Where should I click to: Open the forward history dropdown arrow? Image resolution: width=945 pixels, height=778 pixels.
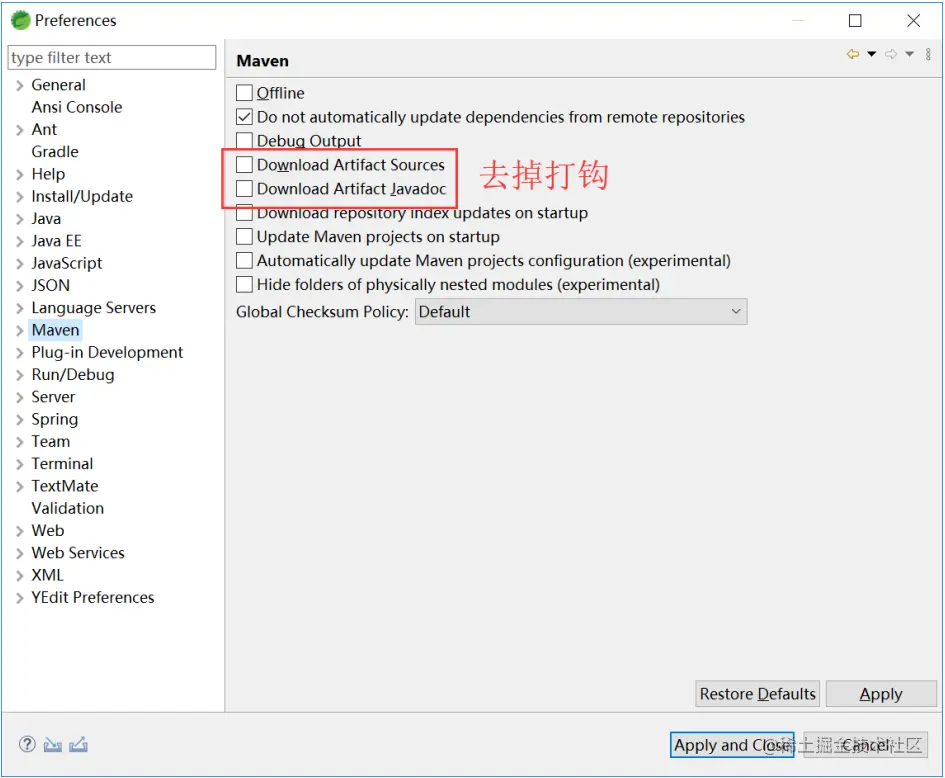pos(909,54)
